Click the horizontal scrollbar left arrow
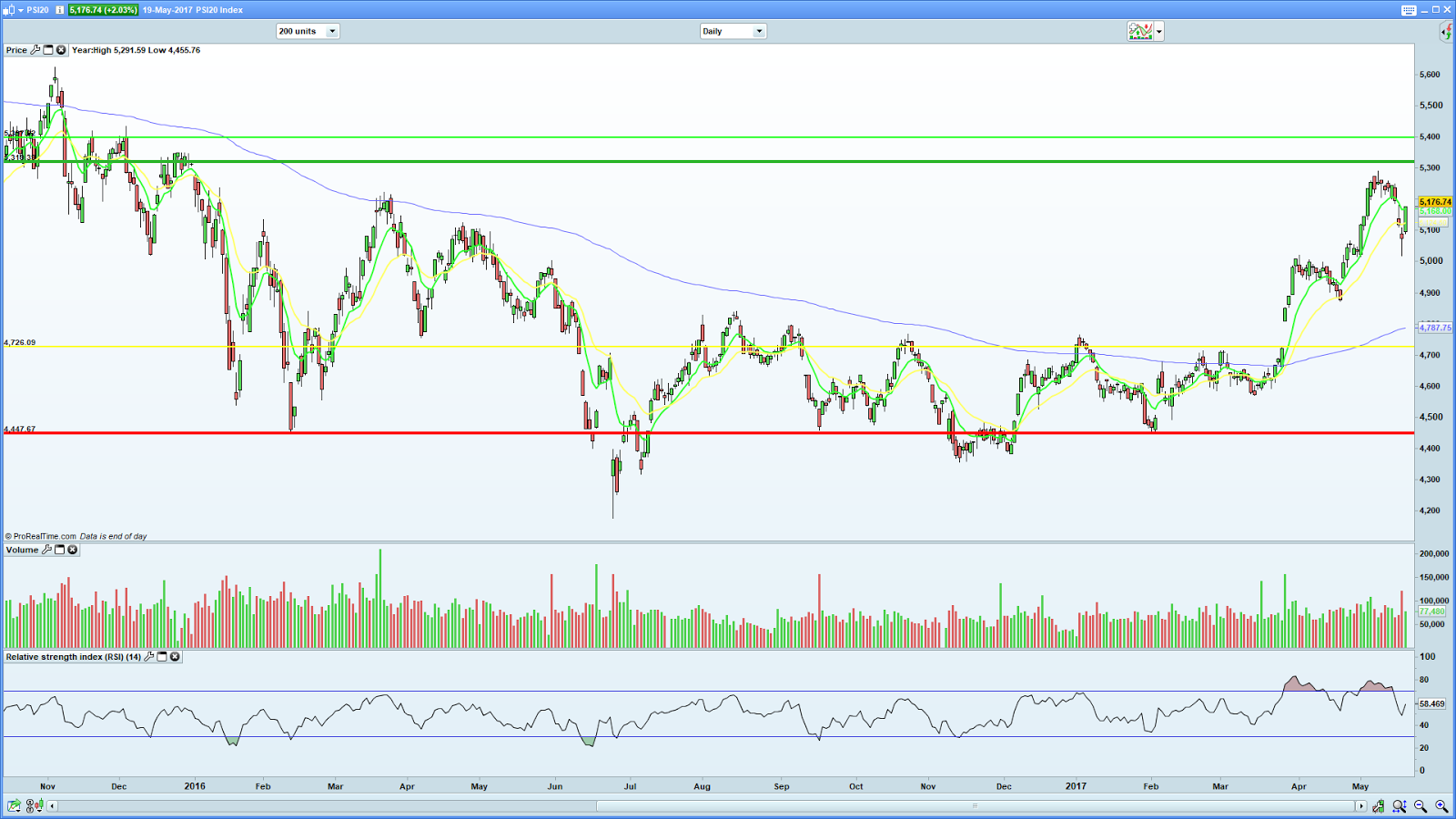 tap(52, 805)
